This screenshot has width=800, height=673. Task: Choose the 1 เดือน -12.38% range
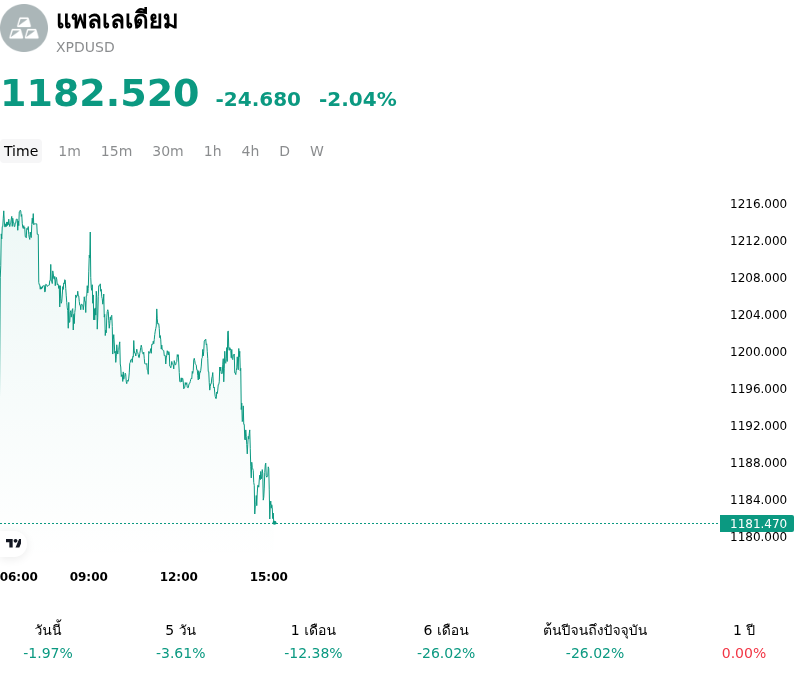click(x=313, y=641)
